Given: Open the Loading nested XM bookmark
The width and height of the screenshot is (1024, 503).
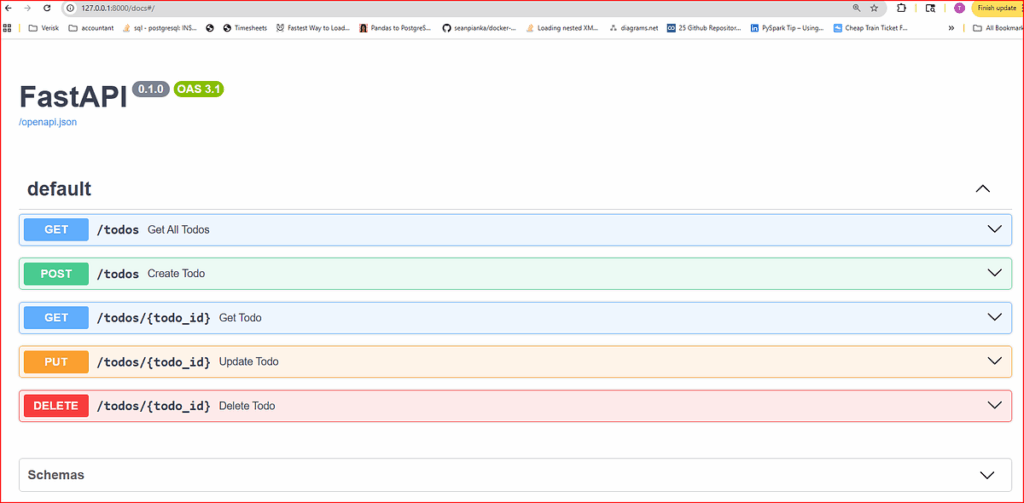Looking at the screenshot, I should pyautogui.click(x=562, y=28).
